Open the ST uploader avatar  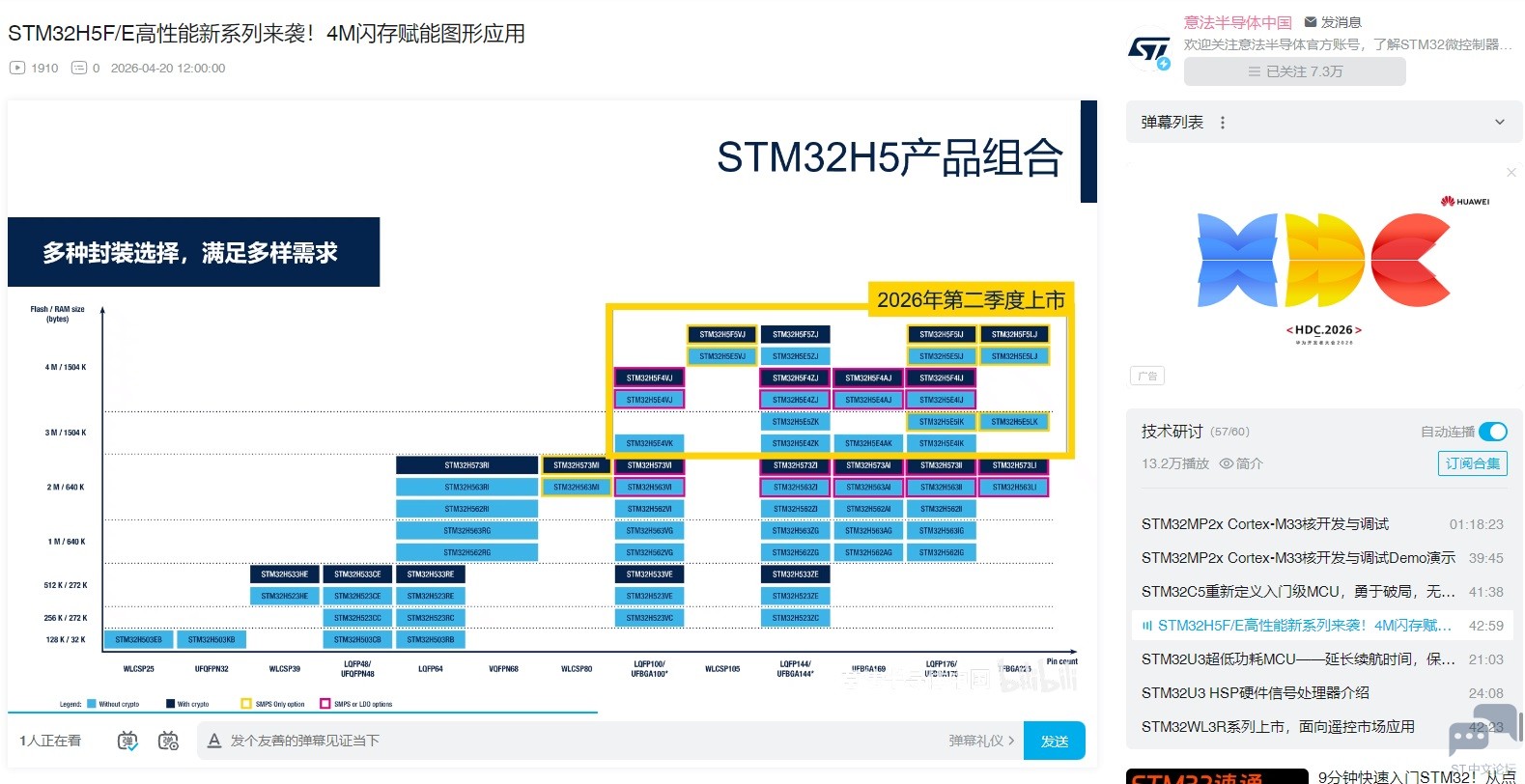1149,49
